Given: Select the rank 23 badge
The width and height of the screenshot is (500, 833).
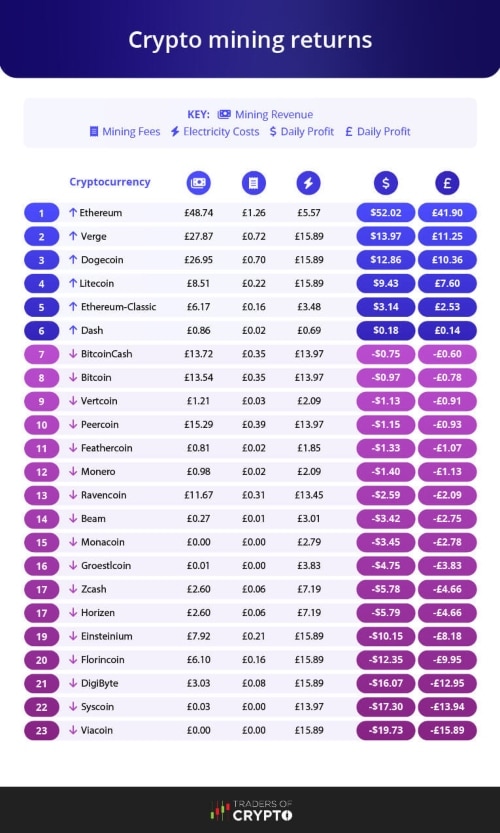Looking at the screenshot, I should pos(41,730).
